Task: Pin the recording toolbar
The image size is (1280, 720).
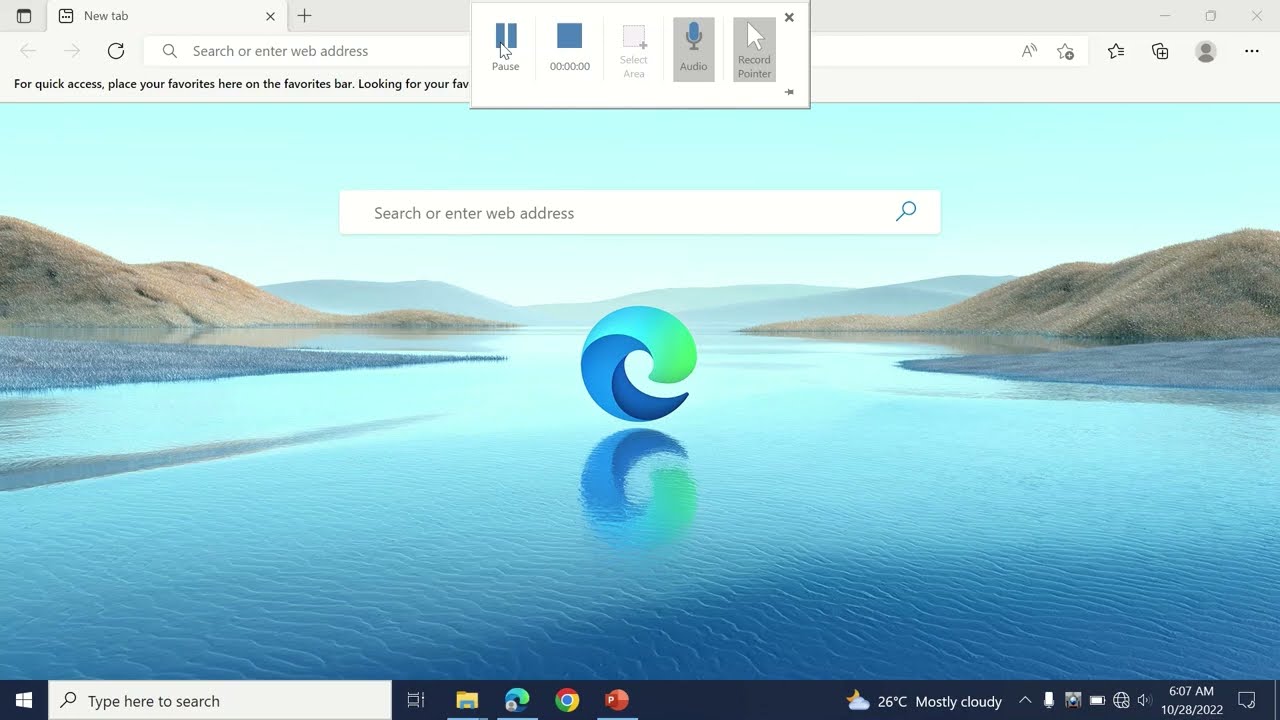Action: (x=789, y=92)
